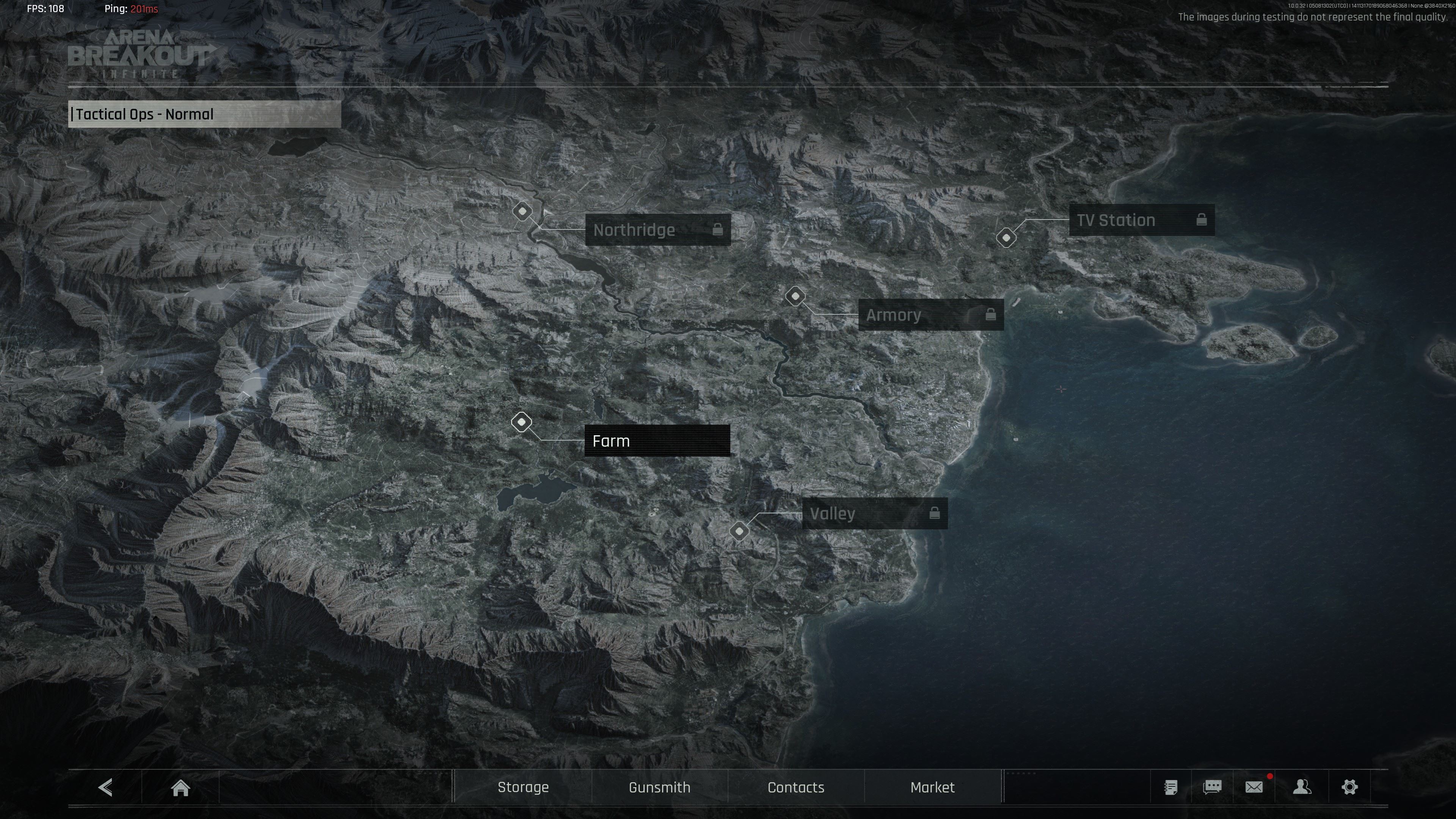Click the lock icon on TV Station
Screen dimensions: 1456x819
pyautogui.click(x=1202, y=220)
